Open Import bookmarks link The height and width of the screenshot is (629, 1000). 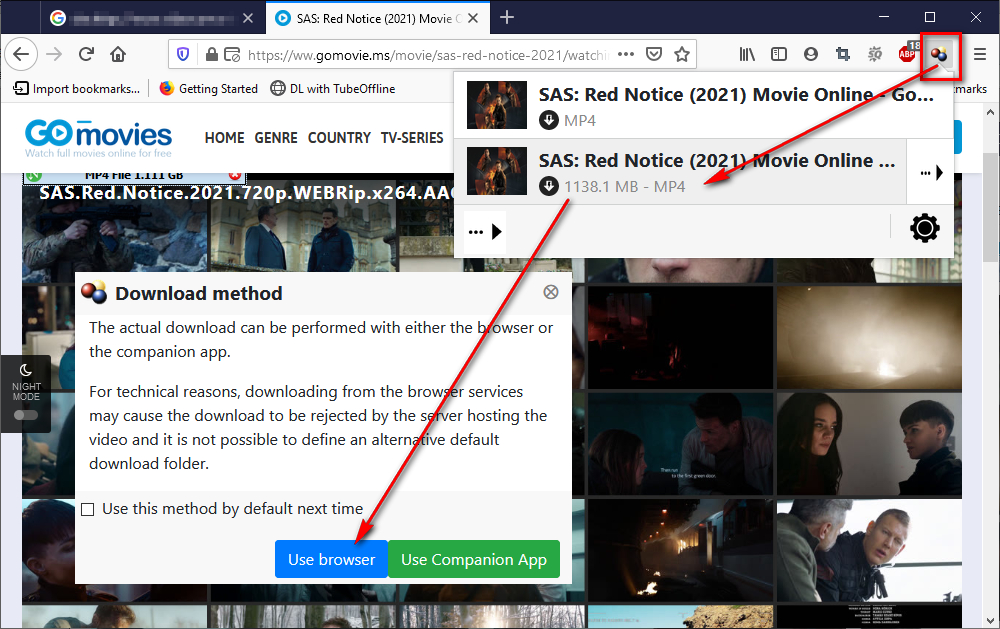77,89
